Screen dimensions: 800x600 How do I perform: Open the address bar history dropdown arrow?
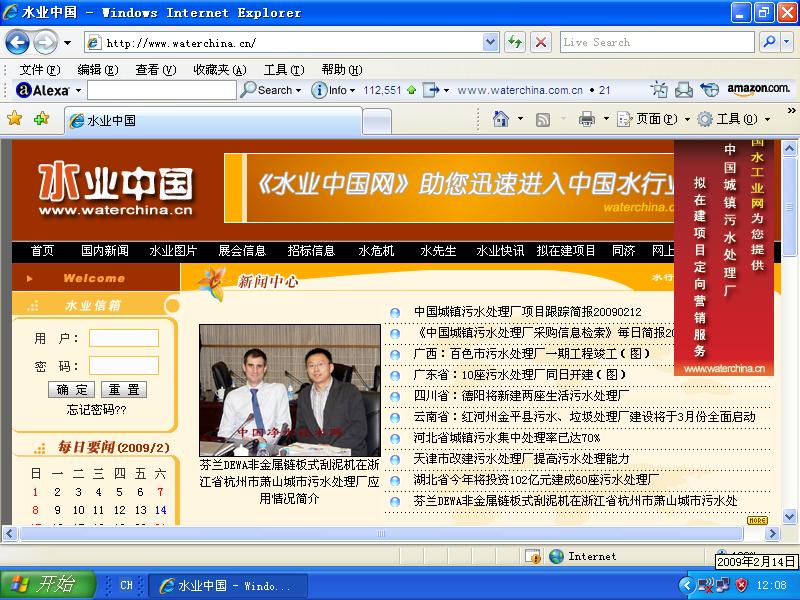click(x=490, y=43)
